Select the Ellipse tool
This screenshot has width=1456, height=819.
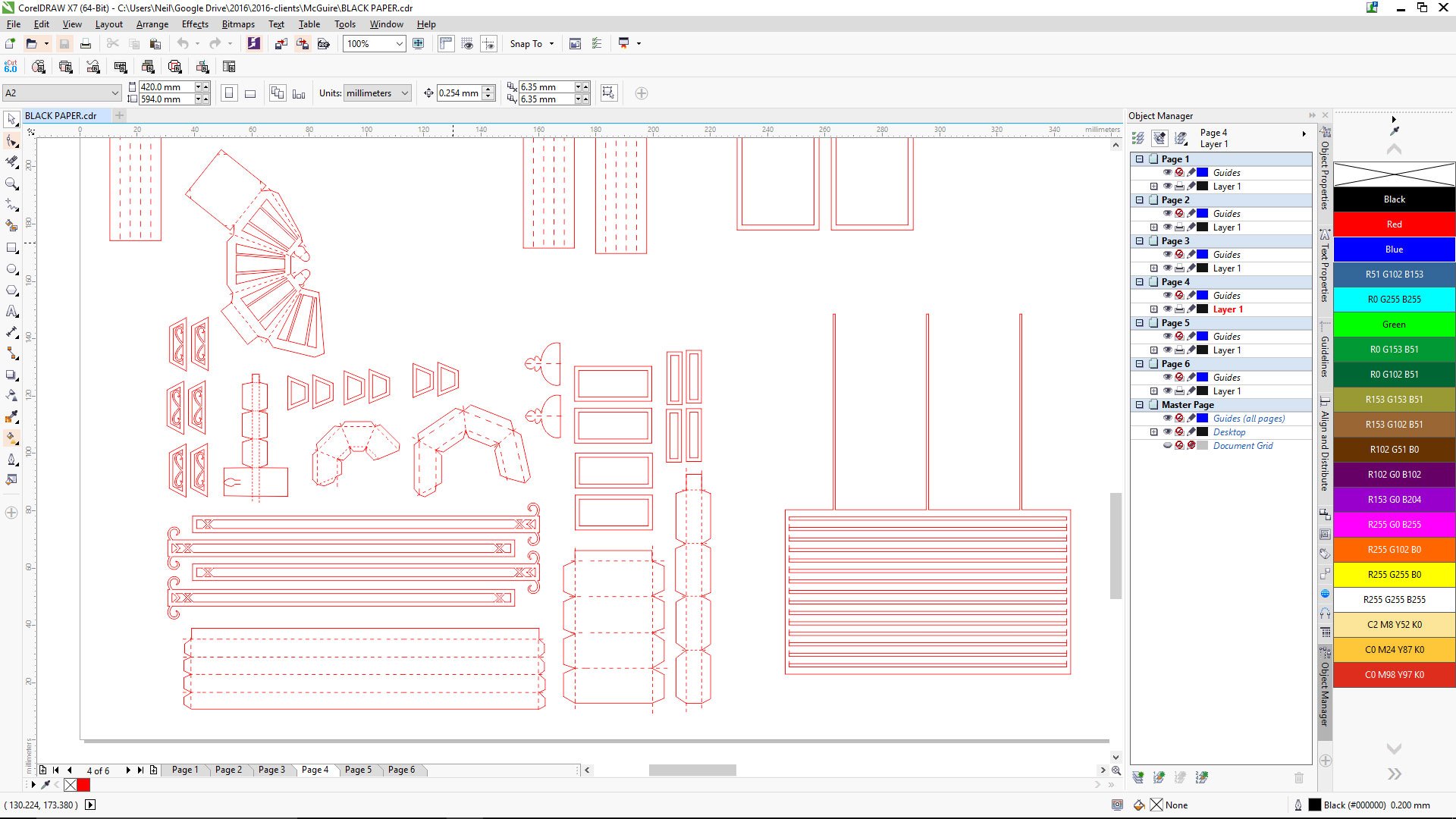pos(11,268)
